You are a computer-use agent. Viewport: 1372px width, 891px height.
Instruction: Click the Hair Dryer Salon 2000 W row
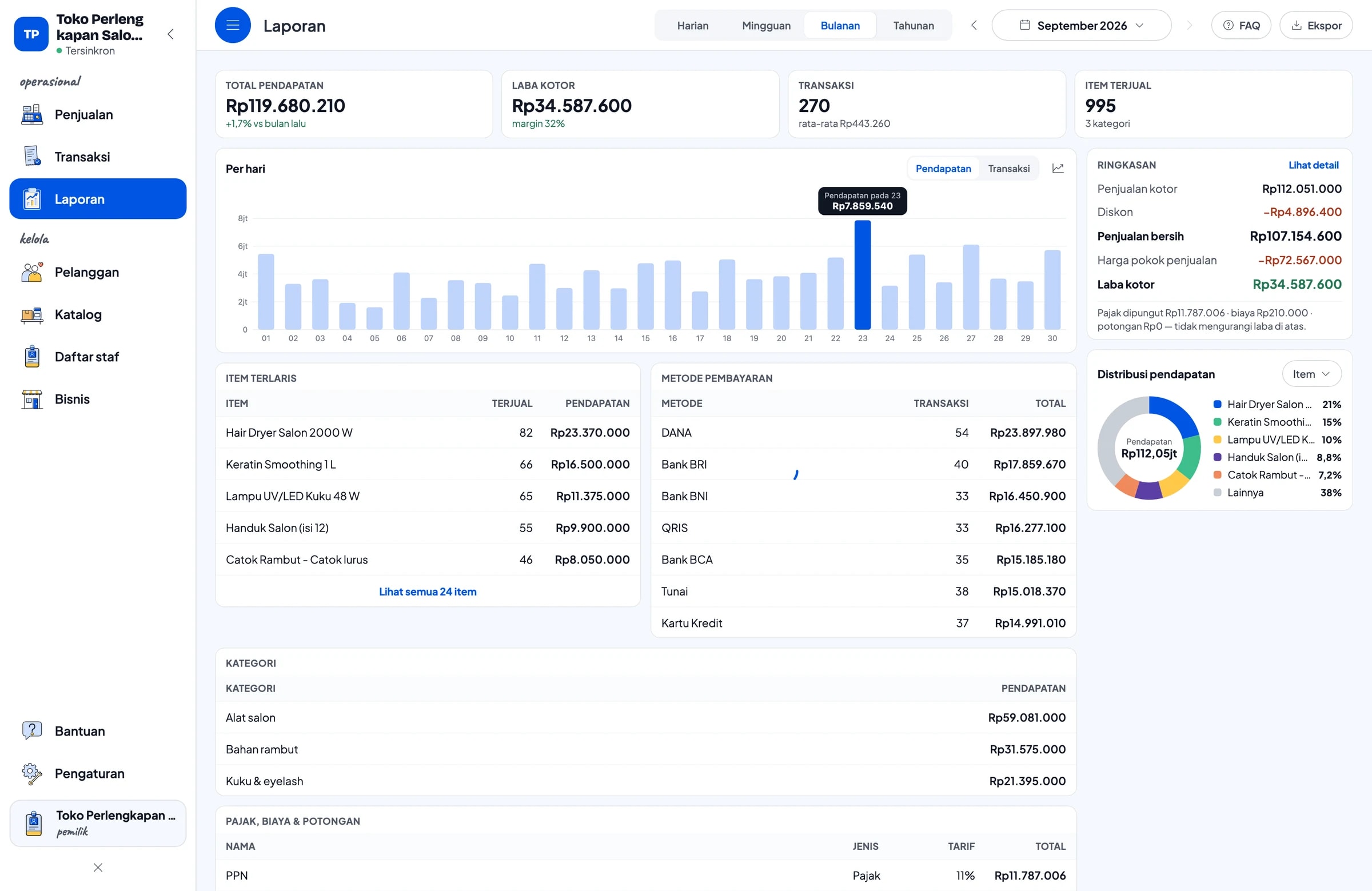(x=428, y=432)
